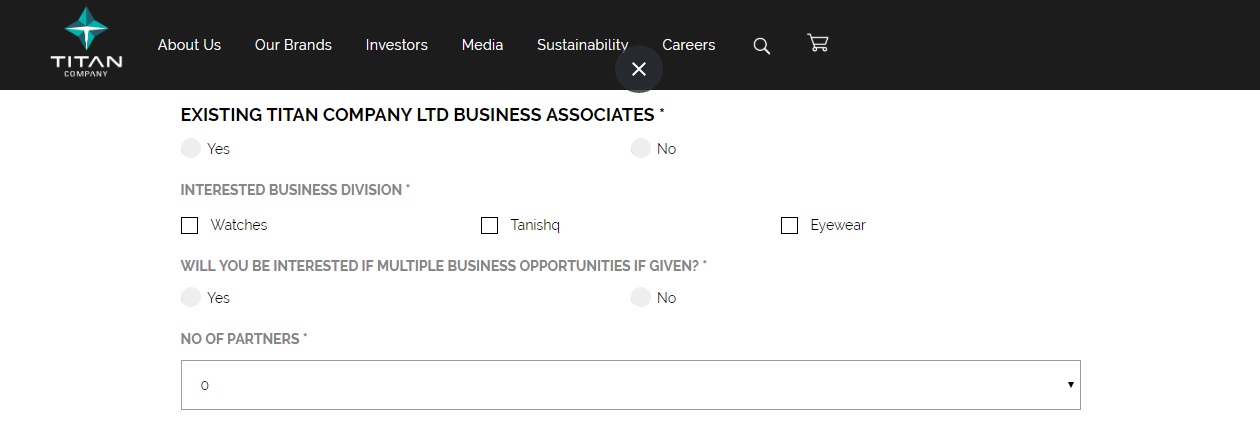Close the form with the X button

639,69
